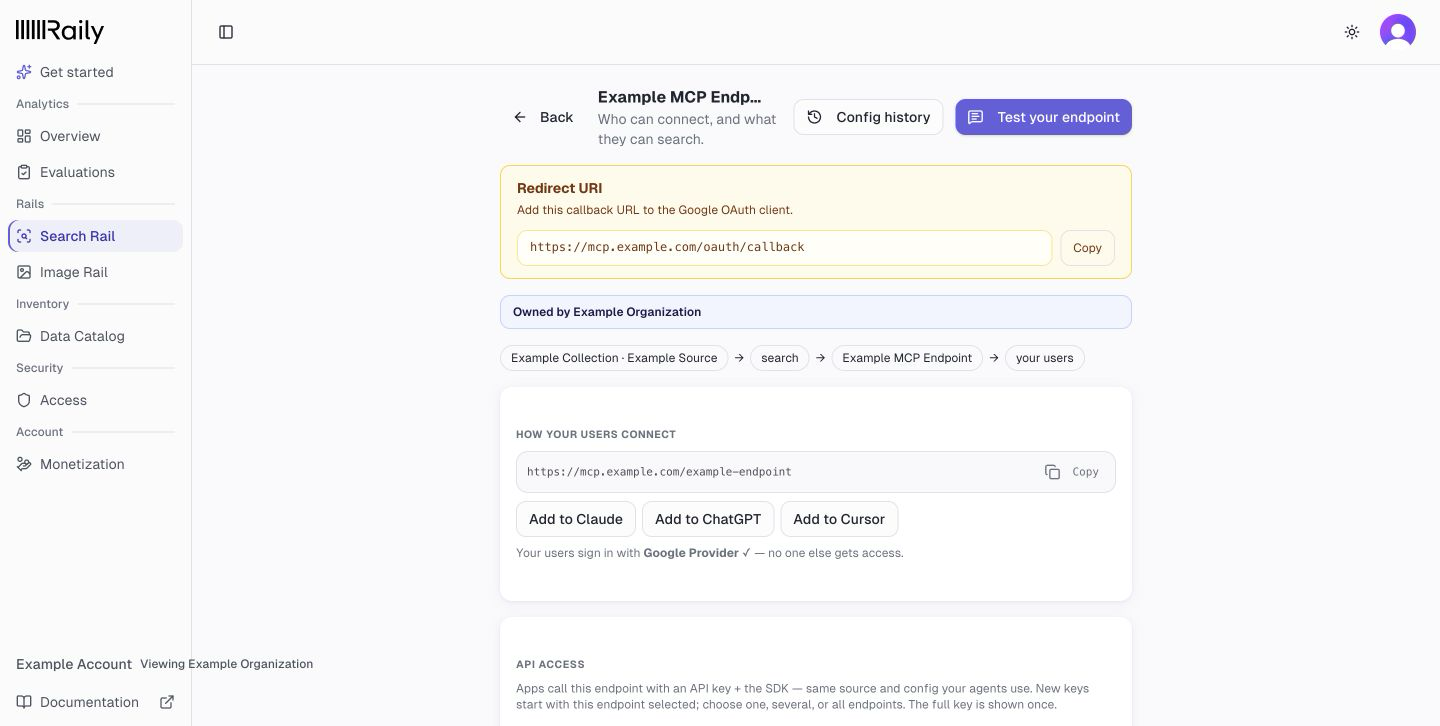This screenshot has height=726, width=1440.
Task: Open Get started in the sidebar
Action: click(x=95, y=72)
